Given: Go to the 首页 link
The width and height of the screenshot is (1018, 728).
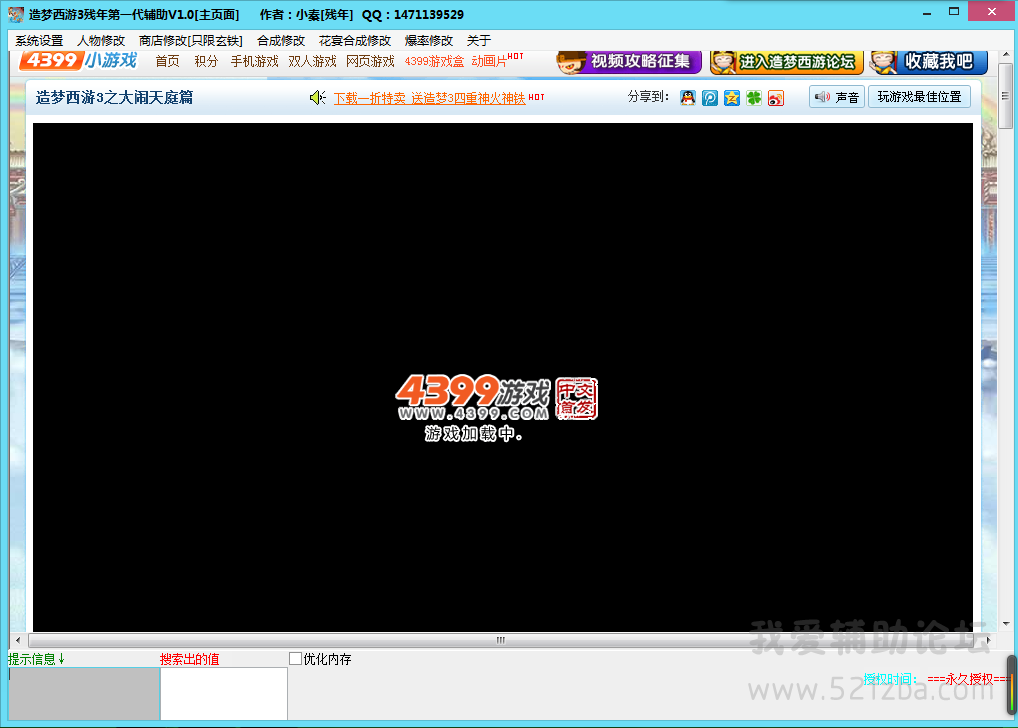Looking at the screenshot, I should tap(168, 61).
